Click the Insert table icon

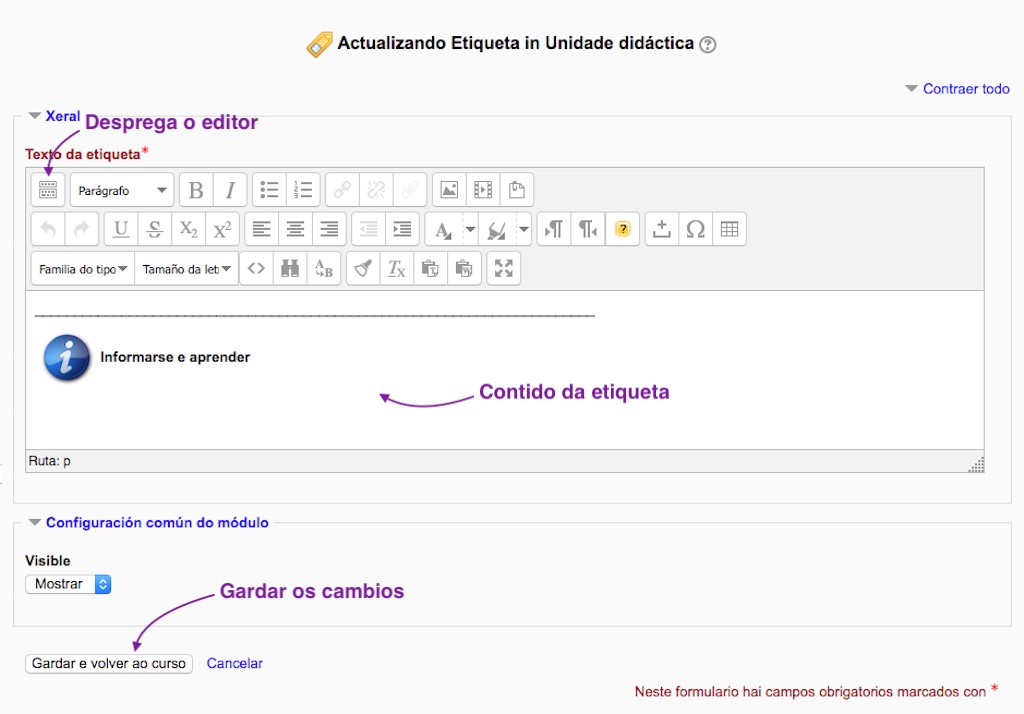coord(729,229)
